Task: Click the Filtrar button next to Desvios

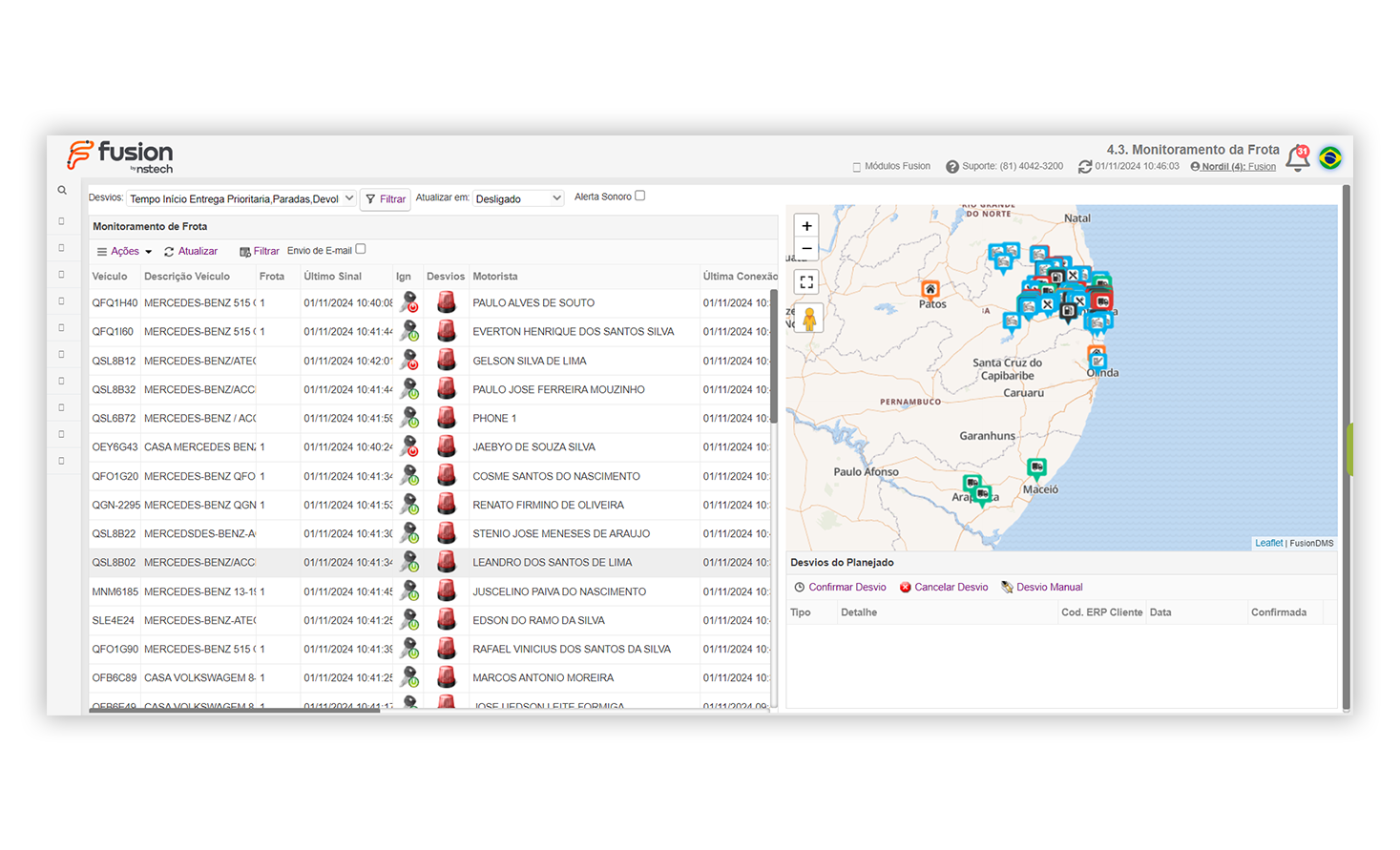Action: tap(386, 199)
